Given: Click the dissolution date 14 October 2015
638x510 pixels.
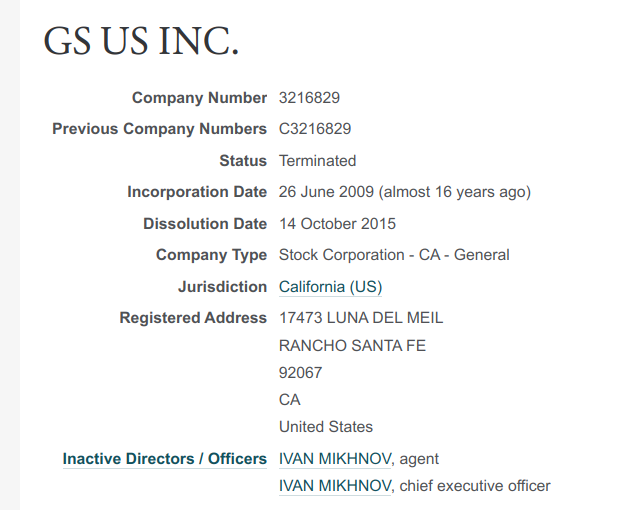Looking at the screenshot, I should 337,224.
